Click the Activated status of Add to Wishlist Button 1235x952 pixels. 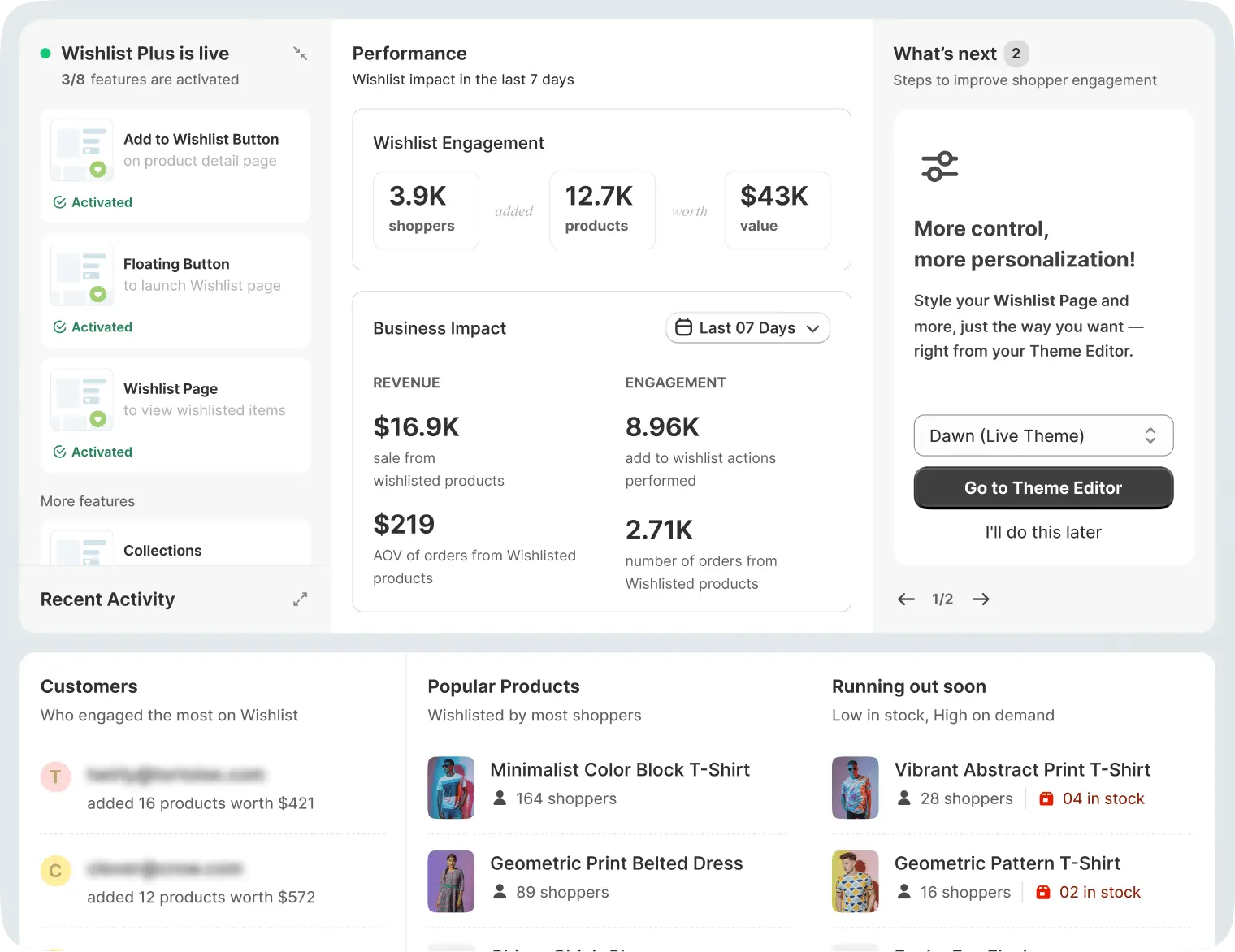click(93, 202)
